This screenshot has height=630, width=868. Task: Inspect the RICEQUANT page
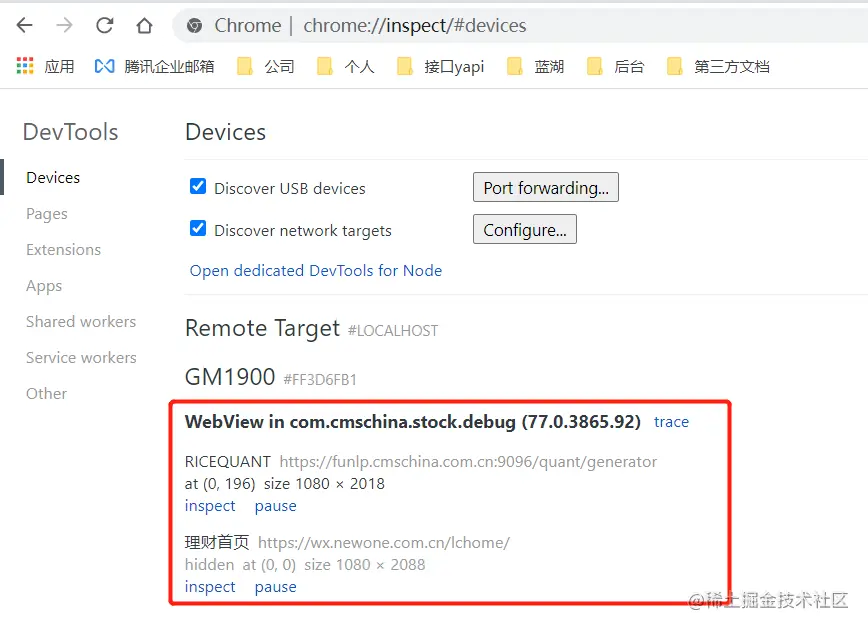point(210,506)
